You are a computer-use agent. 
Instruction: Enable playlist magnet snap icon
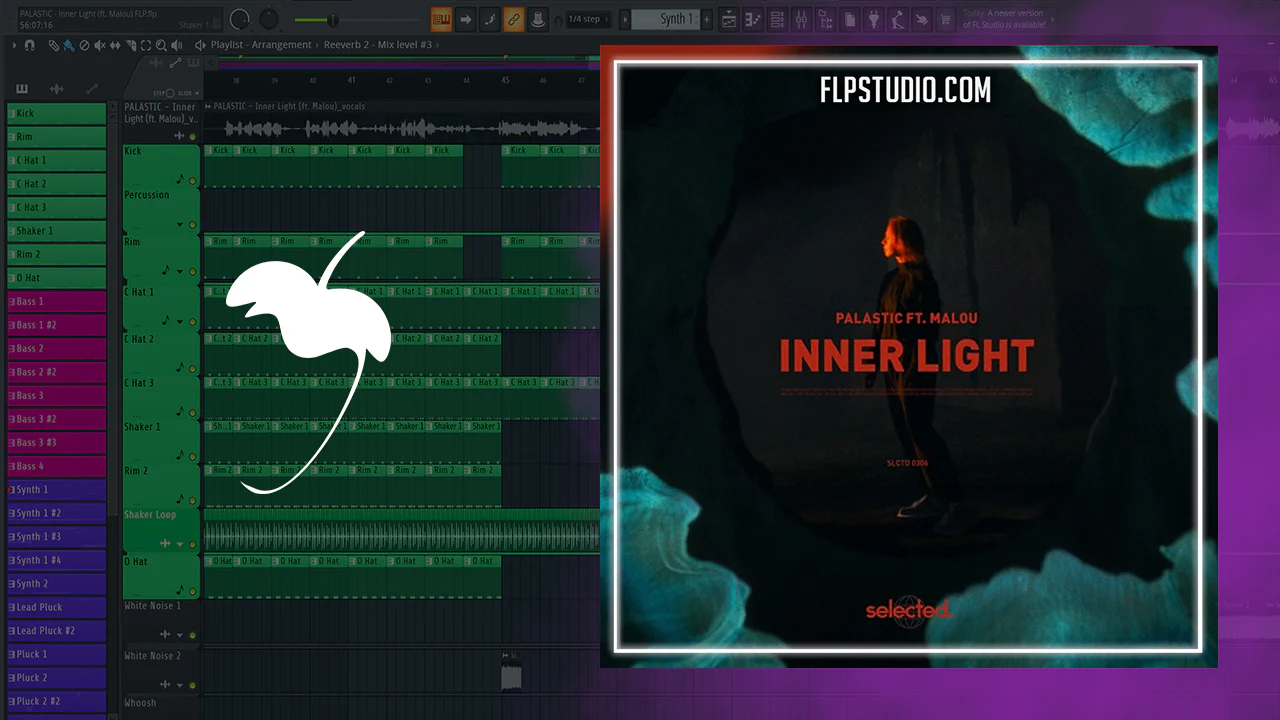pyautogui.click(x=29, y=45)
